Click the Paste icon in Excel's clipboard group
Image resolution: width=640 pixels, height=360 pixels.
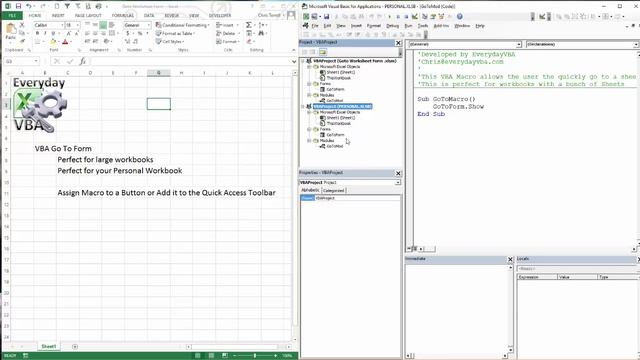(11, 29)
